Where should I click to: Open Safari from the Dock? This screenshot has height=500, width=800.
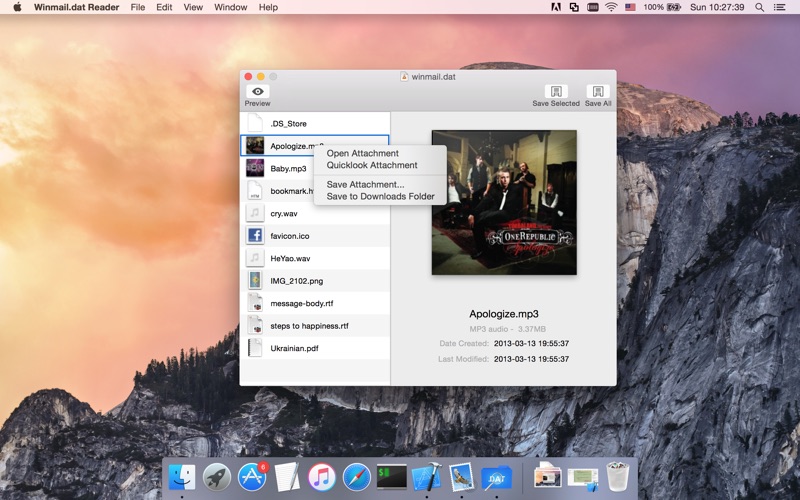click(357, 477)
